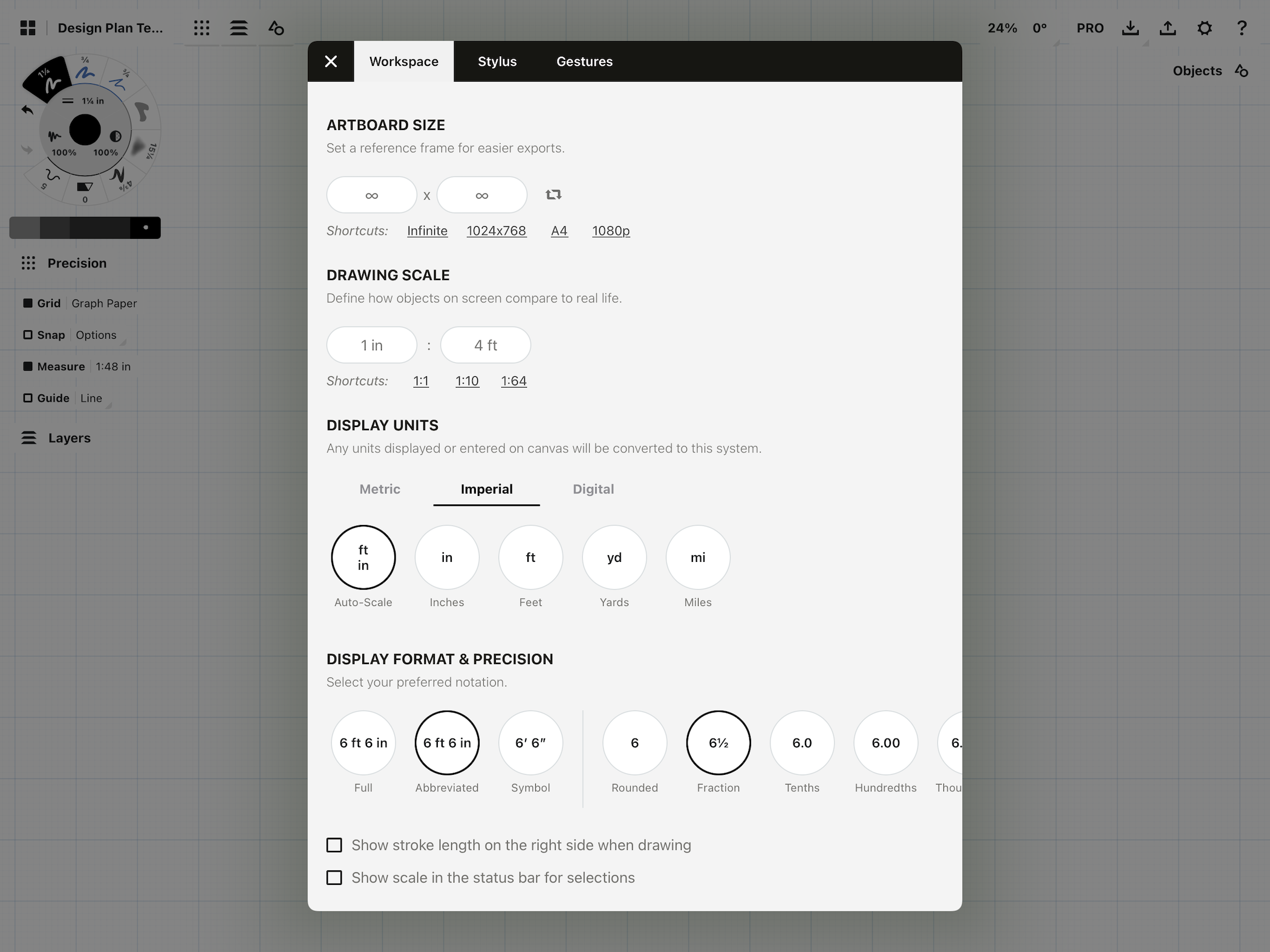Toggle the Measure checkbox
Viewport: 1270px width, 952px height.
pos(28,366)
